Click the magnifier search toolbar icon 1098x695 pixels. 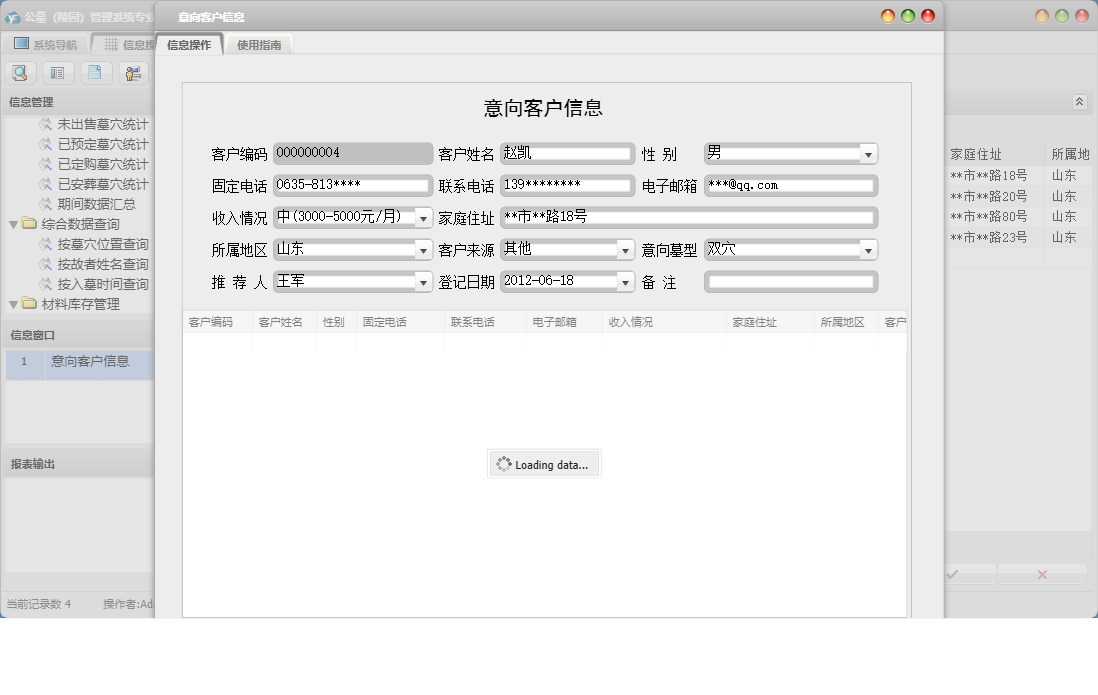coord(20,73)
